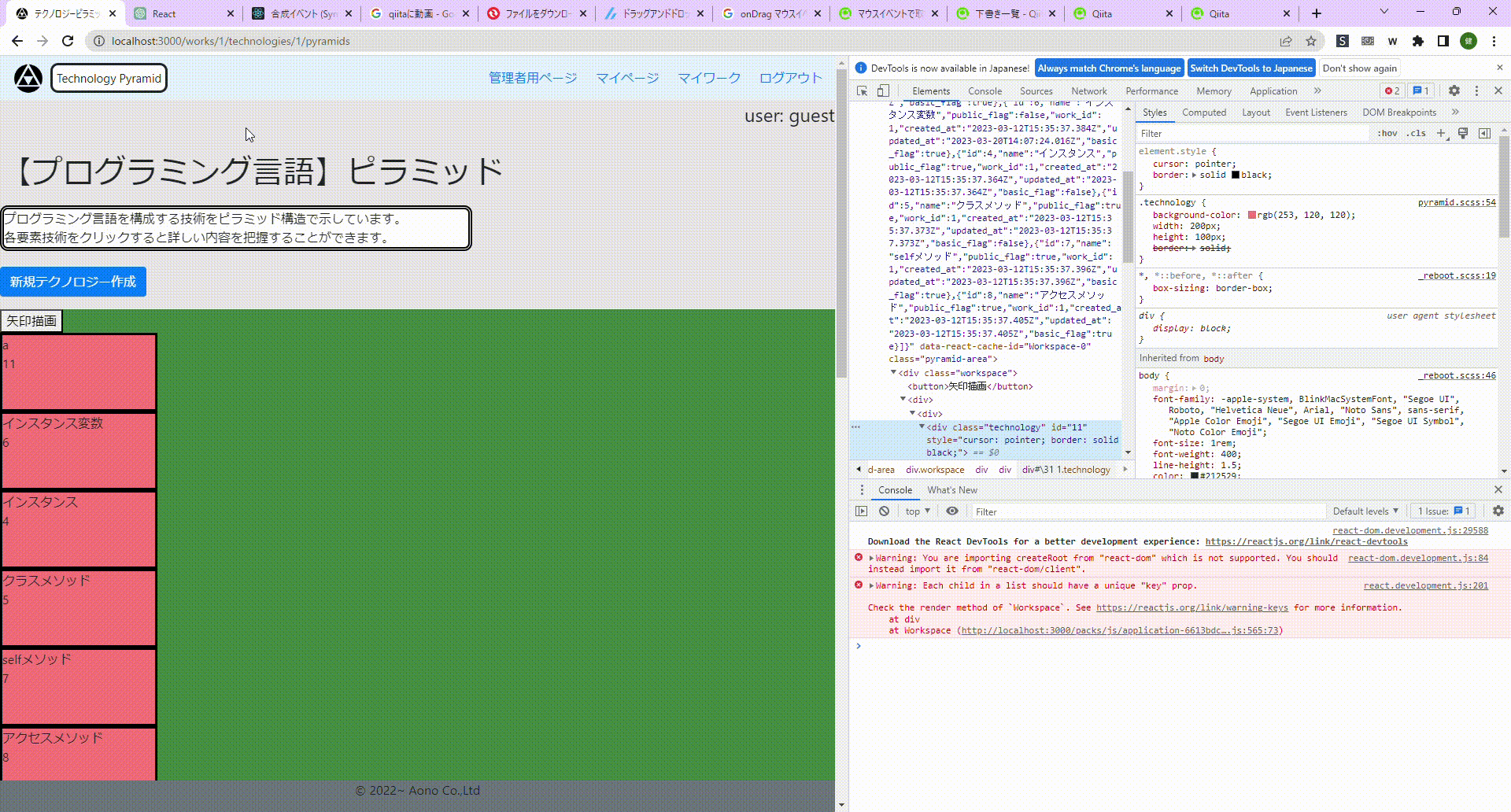This screenshot has height=812, width=1511.
Task: Click the クラスメソッド pyramid block
Action: [79, 607]
